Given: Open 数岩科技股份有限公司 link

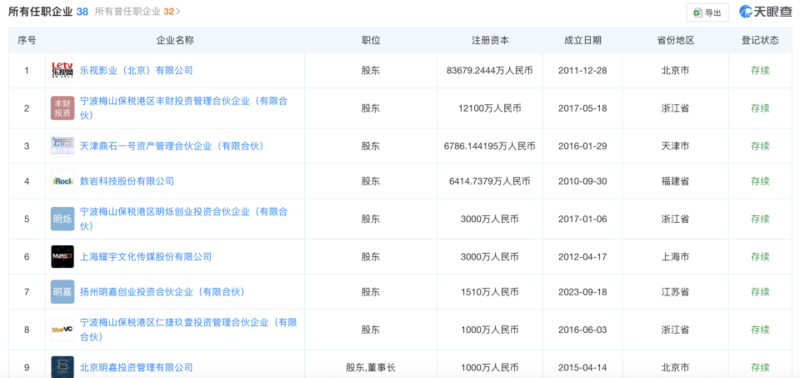Looking at the screenshot, I should pos(127,181).
